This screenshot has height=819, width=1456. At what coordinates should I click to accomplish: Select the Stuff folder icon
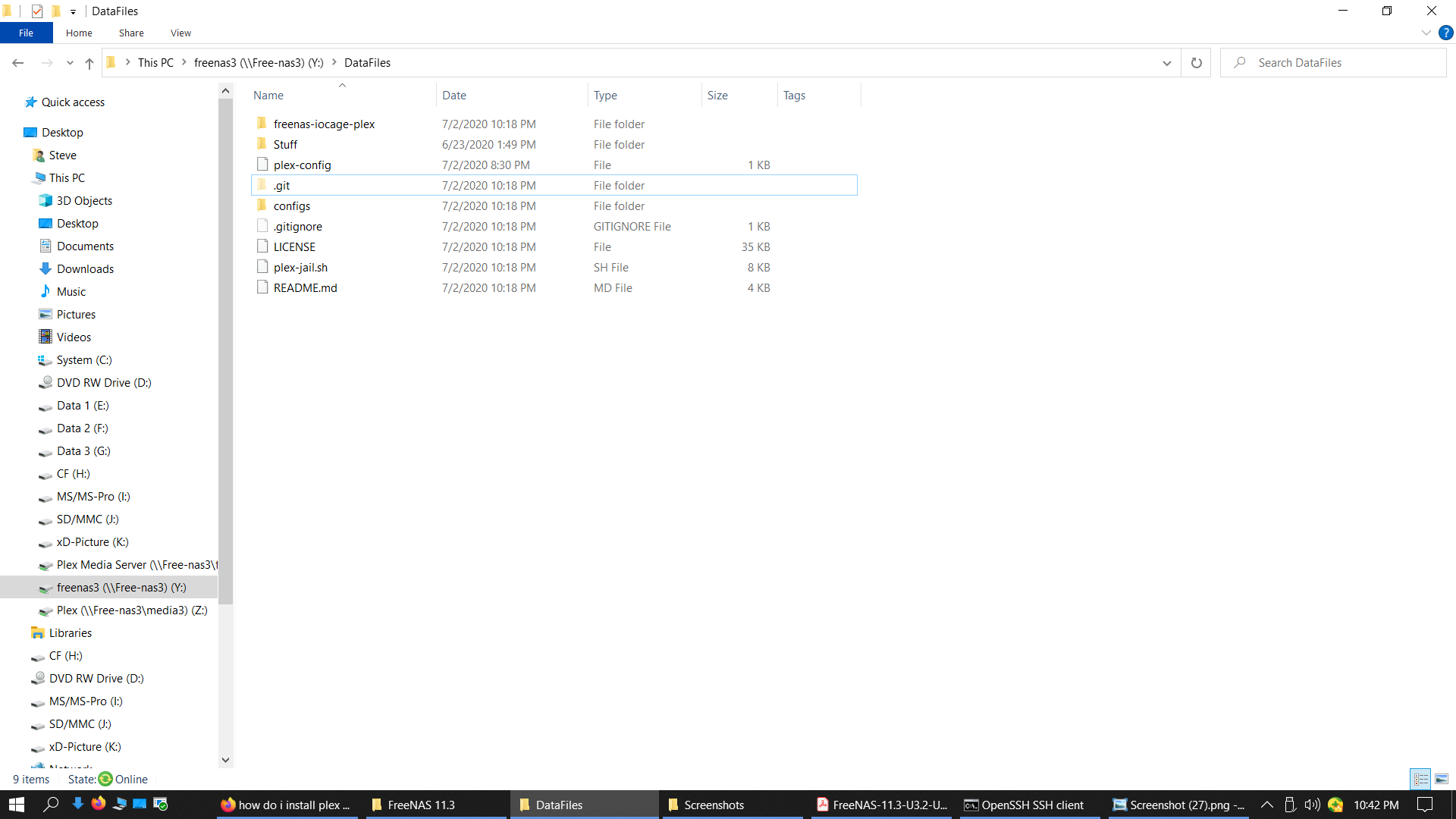tap(262, 144)
